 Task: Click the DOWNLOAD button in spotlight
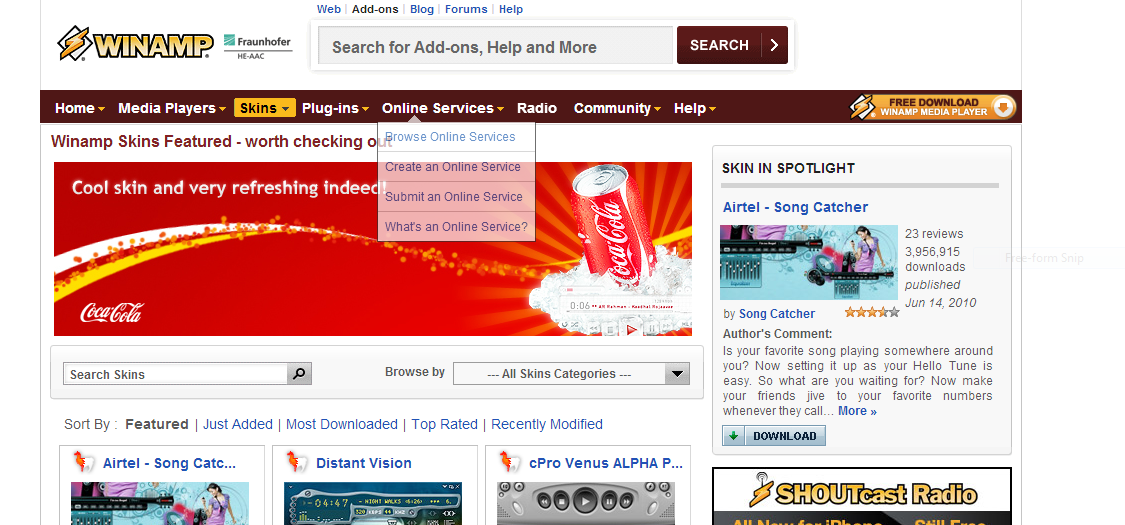click(x=774, y=435)
